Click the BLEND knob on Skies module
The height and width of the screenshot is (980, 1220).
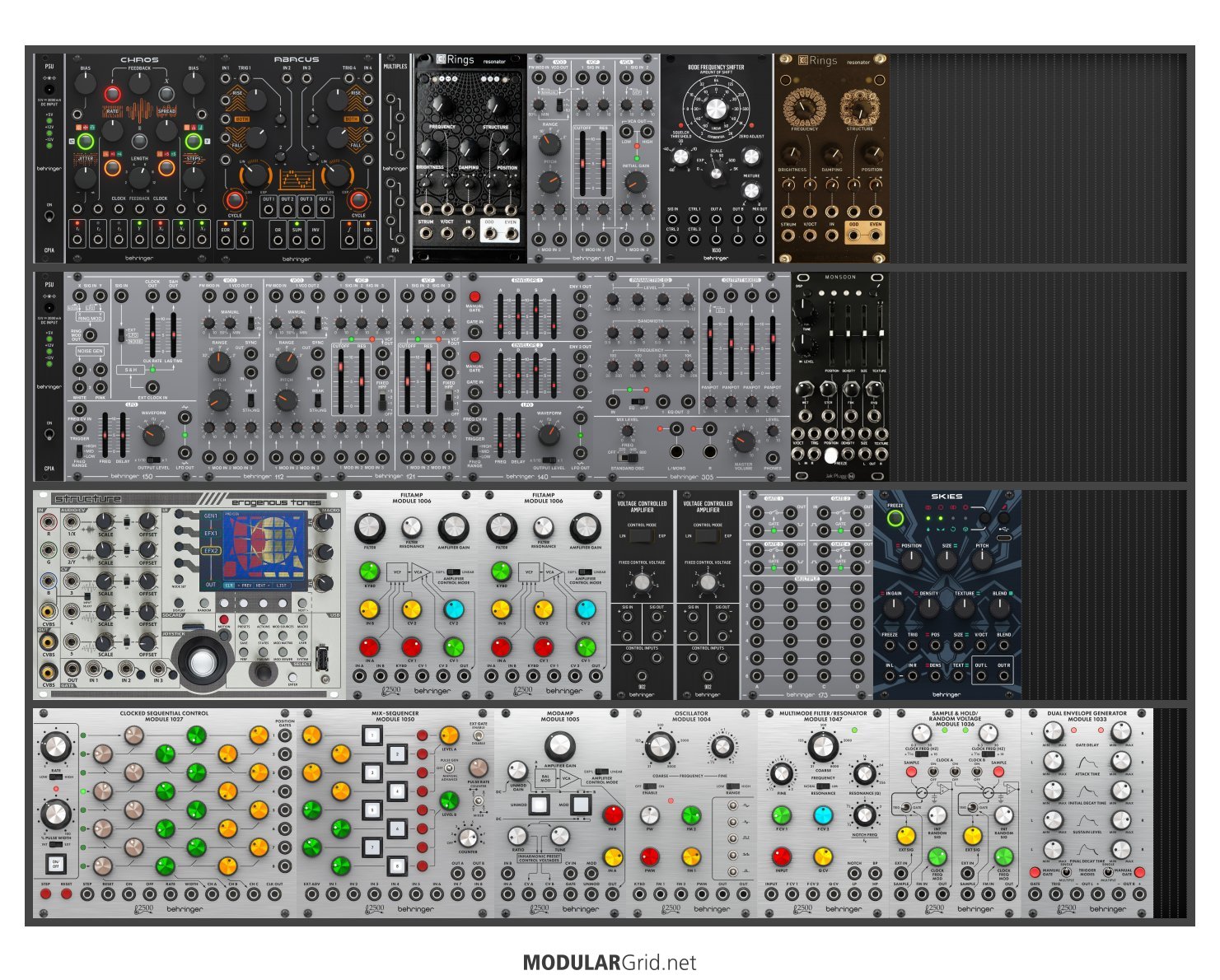[x=999, y=607]
